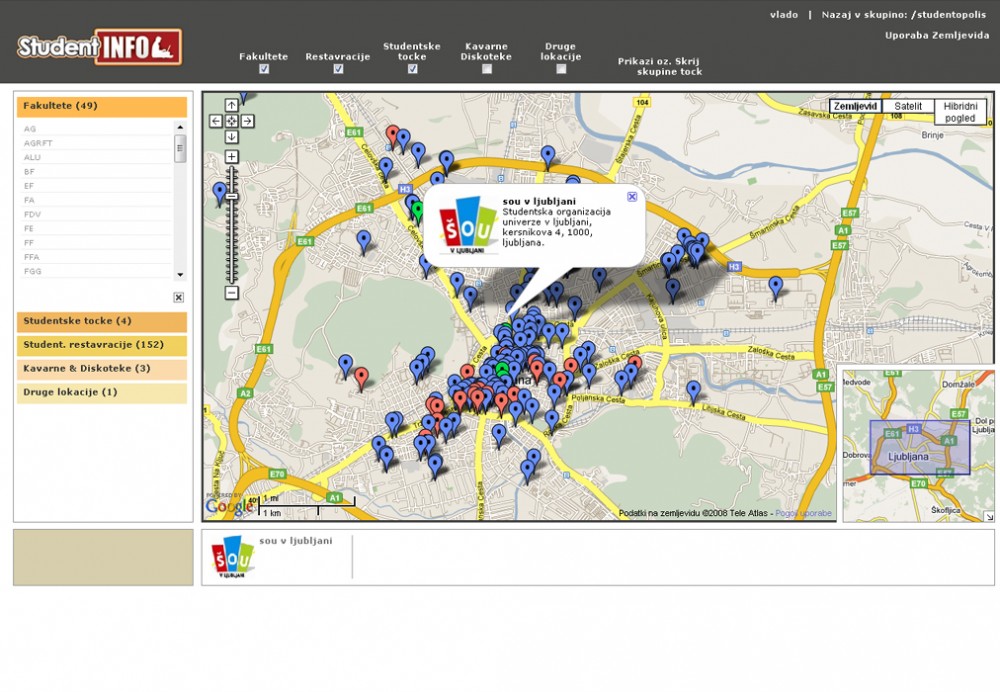This screenshot has height=692, width=1000.
Task: Uncheck the Restavracije checkbox
Action: [338, 70]
